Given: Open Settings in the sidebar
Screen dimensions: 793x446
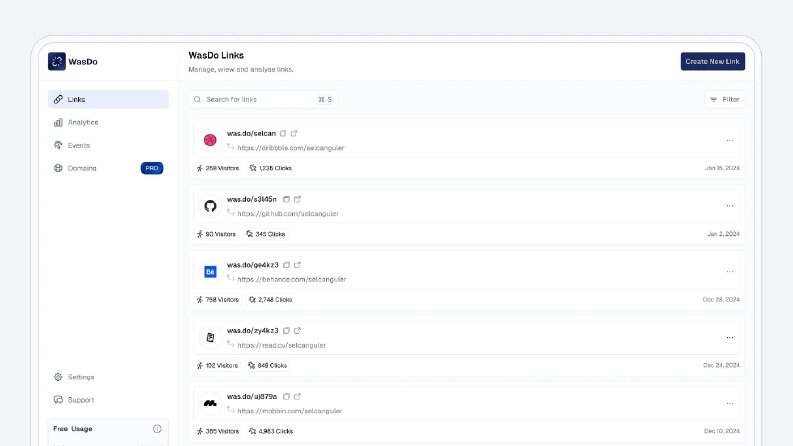Looking at the screenshot, I should 108,377.
